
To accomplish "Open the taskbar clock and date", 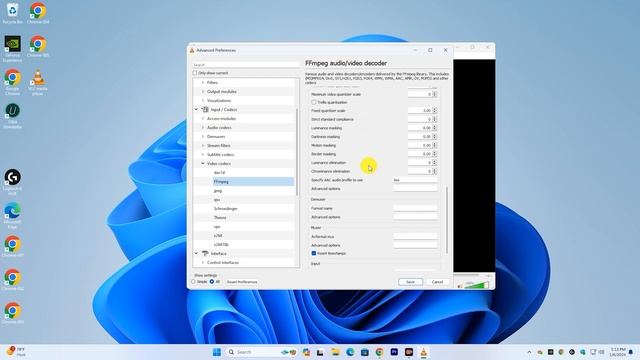I will tap(617, 352).
